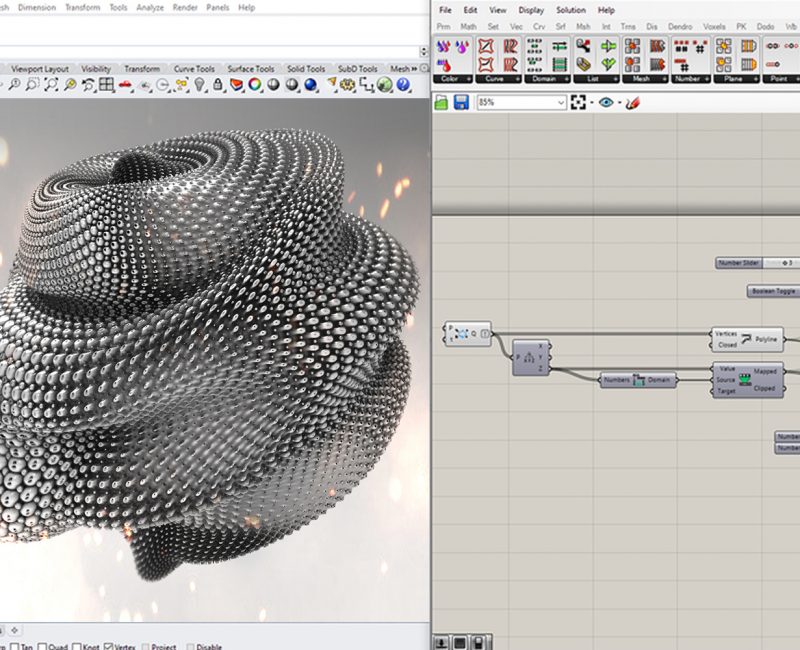Click the Sketch red pen icon
The height and width of the screenshot is (650, 800).
(x=633, y=103)
